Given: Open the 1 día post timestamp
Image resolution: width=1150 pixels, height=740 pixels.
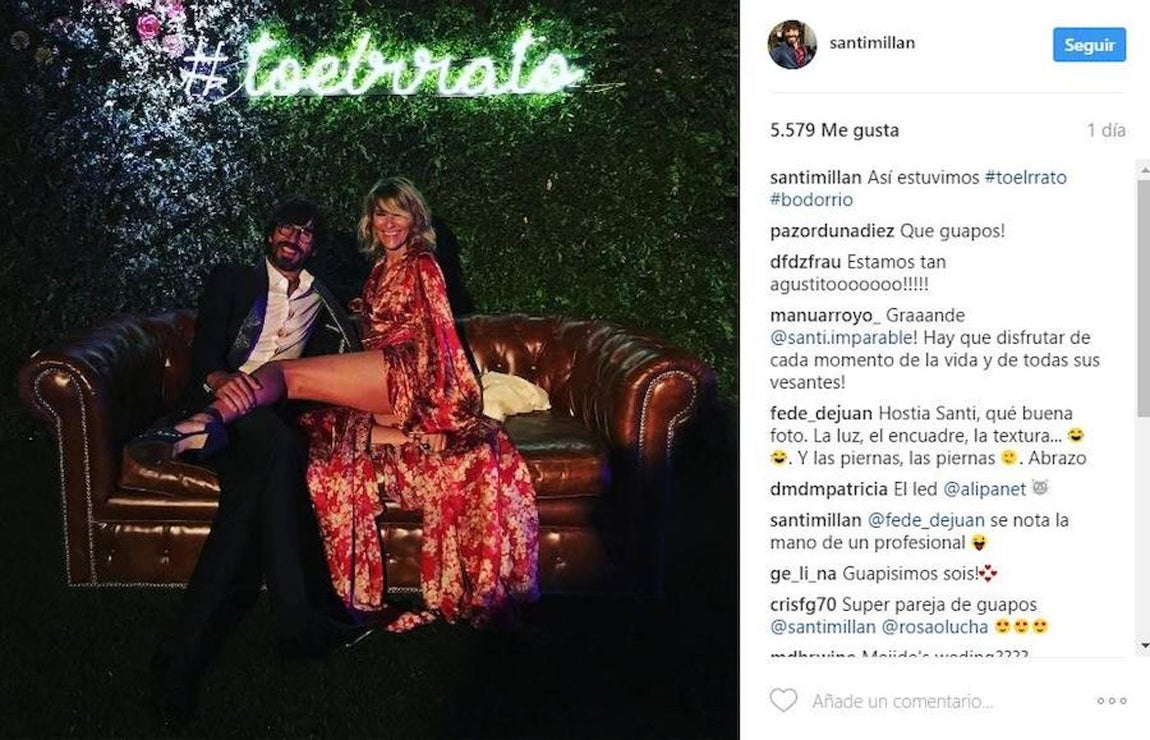Looking at the screenshot, I should coord(1106,130).
